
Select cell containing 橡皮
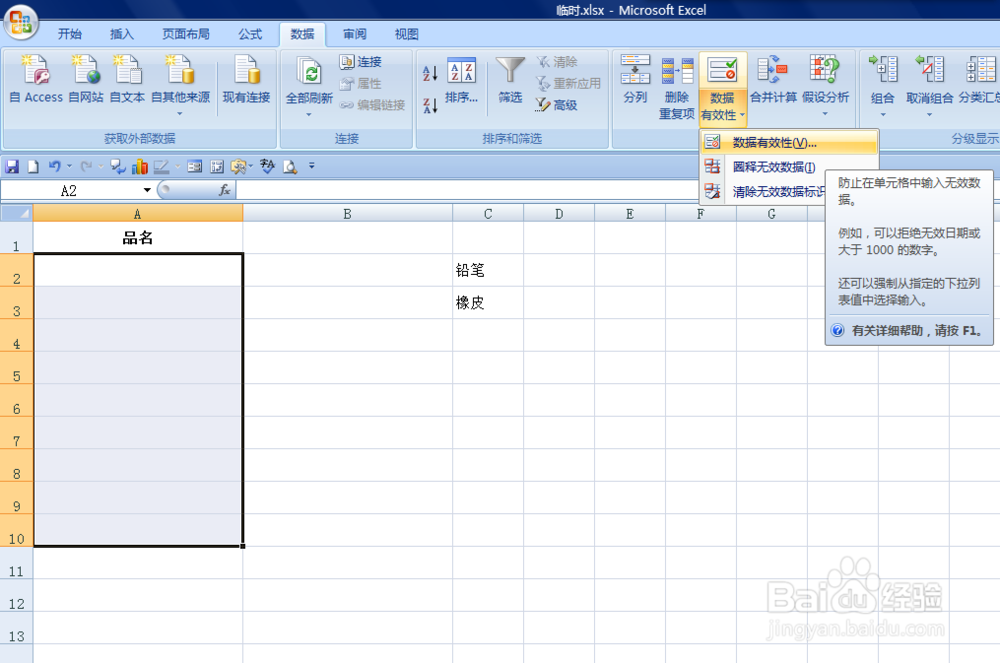click(488, 302)
